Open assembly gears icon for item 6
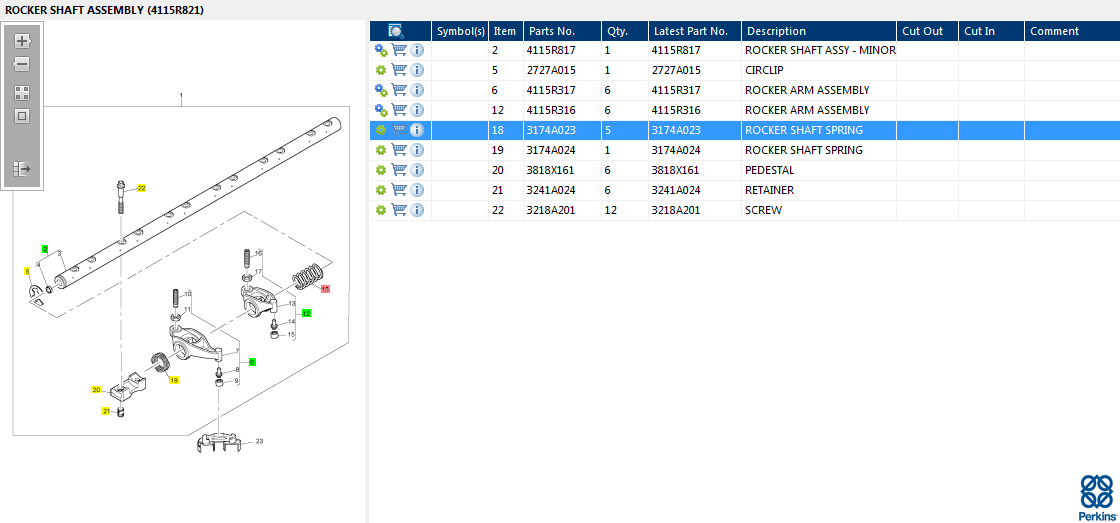Viewport: 1120px width, 523px height. [x=381, y=90]
